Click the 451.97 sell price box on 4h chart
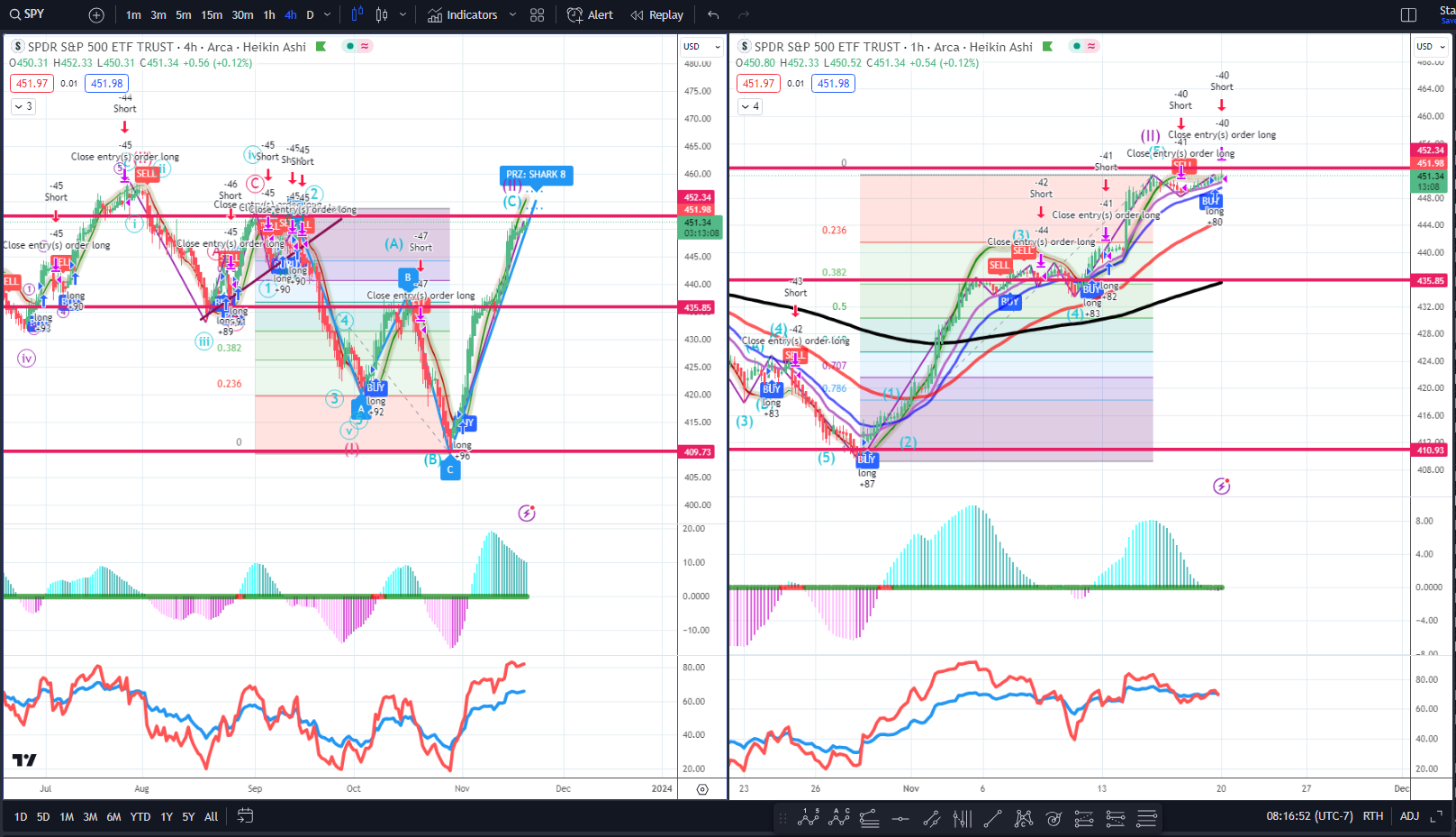1456x837 pixels. click(x=32, y=84)
